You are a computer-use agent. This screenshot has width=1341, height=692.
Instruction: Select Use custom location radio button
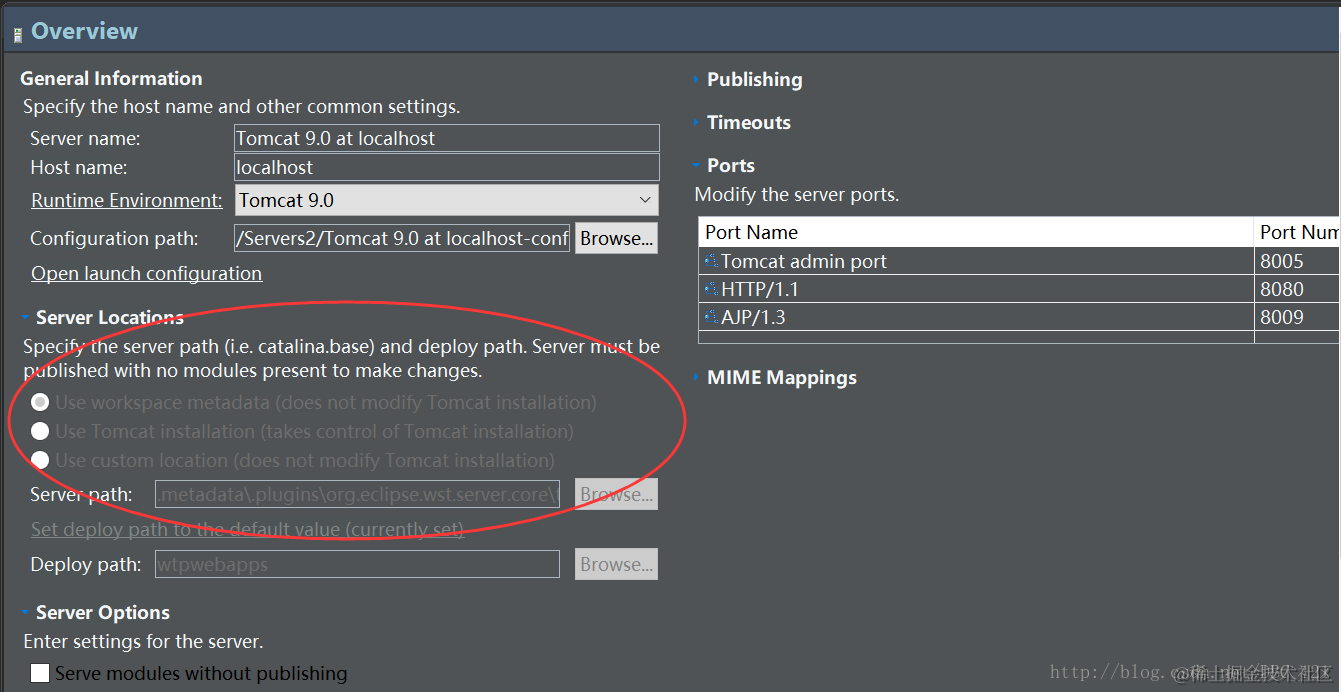[40, 460]
